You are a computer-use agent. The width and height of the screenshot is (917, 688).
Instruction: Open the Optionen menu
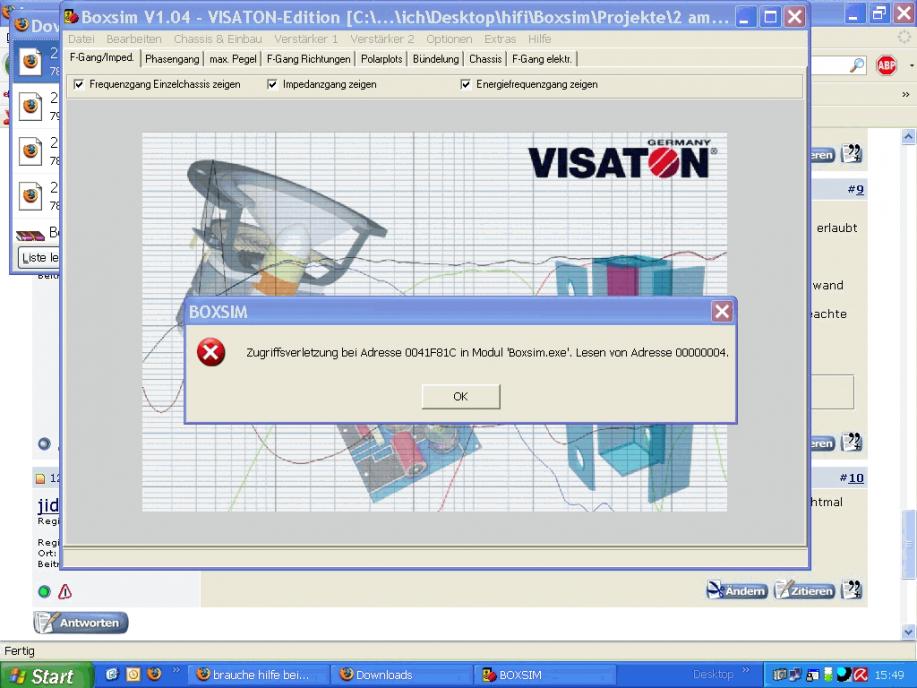point(449,39)
